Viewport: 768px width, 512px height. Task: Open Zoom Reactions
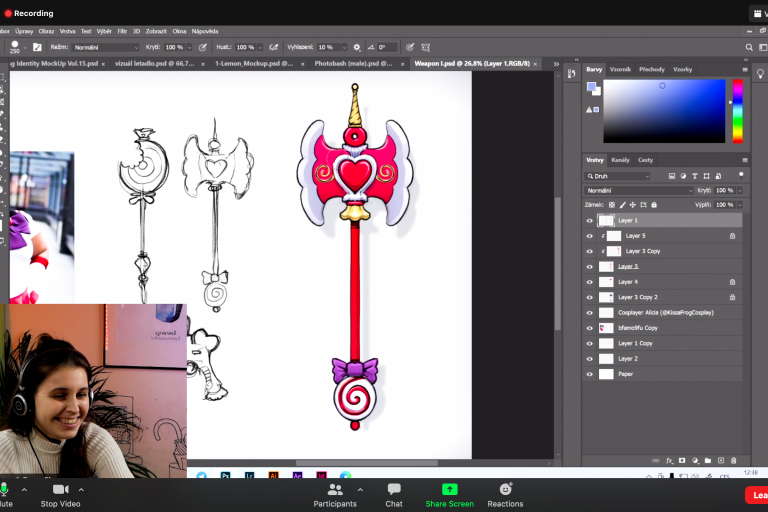coord(505,494)
